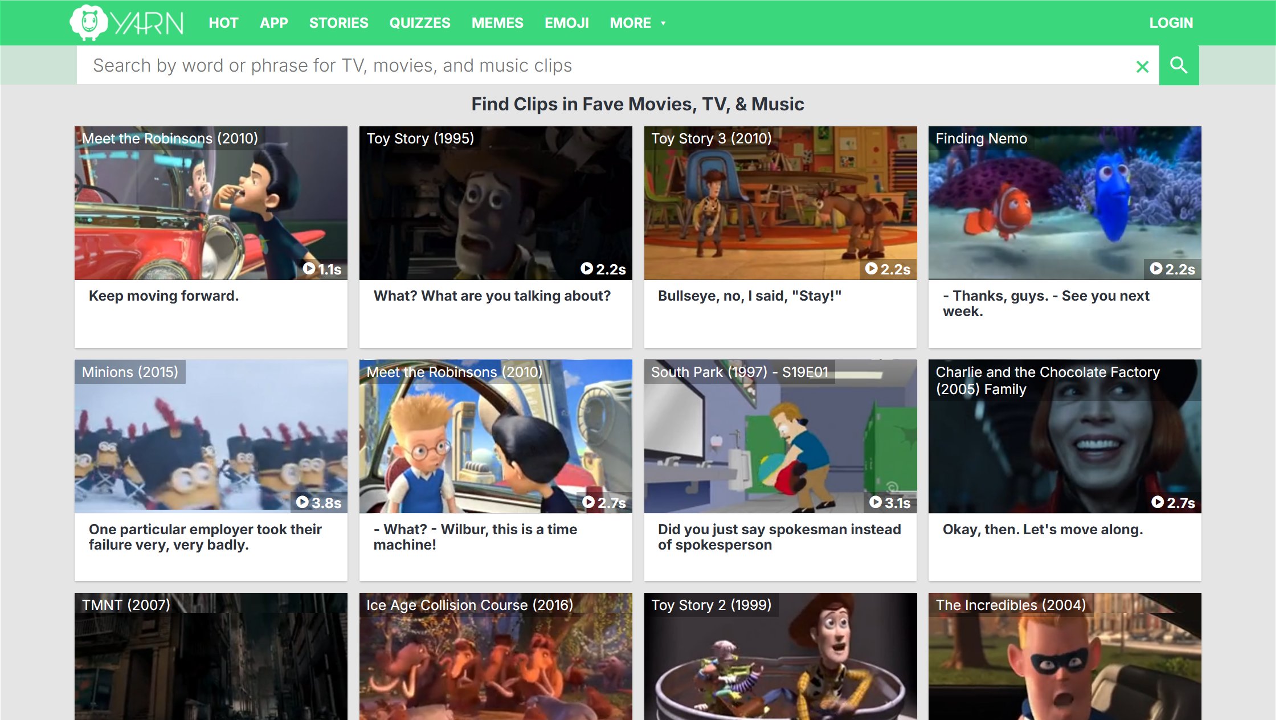The width and height of the screenshot is (1280, 720).
Task: Open the QUIZZES section
Action: coord(420,22)
